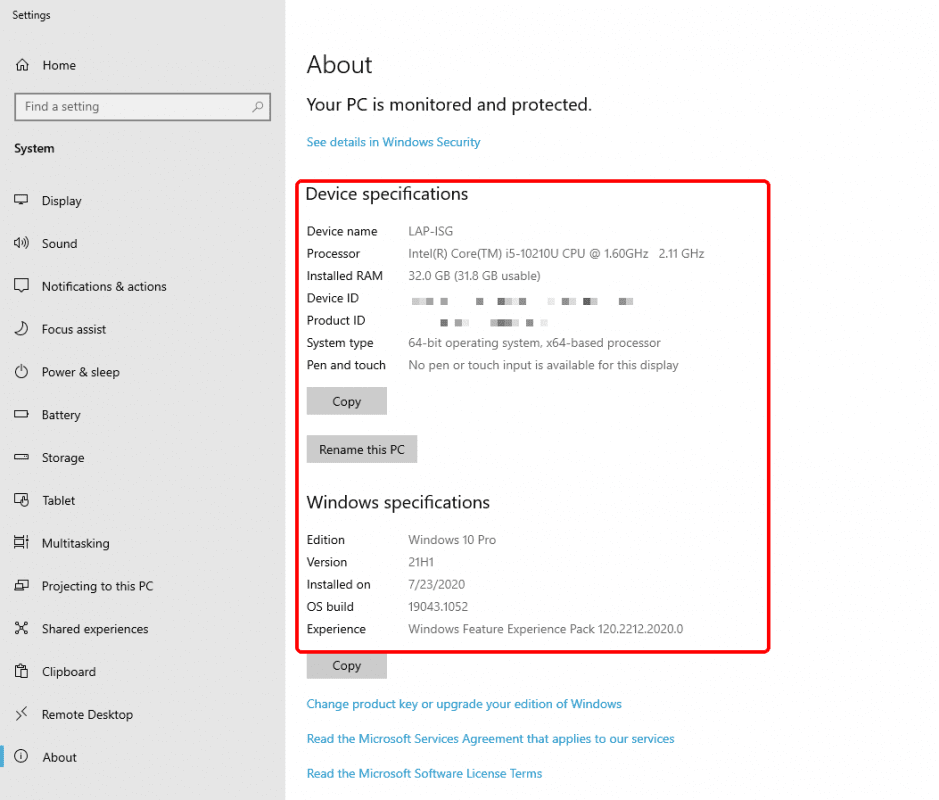This screenshot has width=939, height=800.
Task: Open Power & sleep icon
Action: coord(21,372)
